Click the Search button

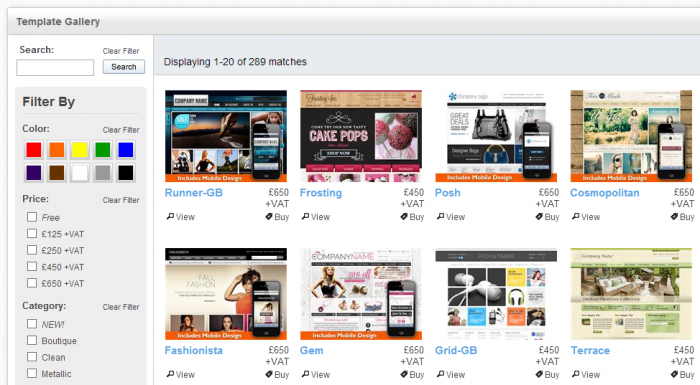pos(124,67)
